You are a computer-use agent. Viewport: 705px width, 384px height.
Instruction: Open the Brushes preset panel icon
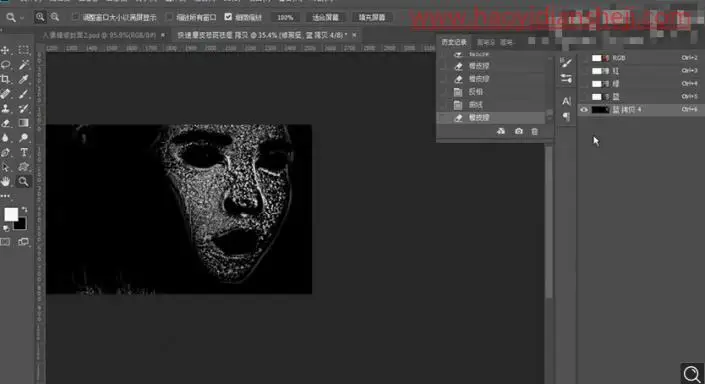(x=566, y=79)
